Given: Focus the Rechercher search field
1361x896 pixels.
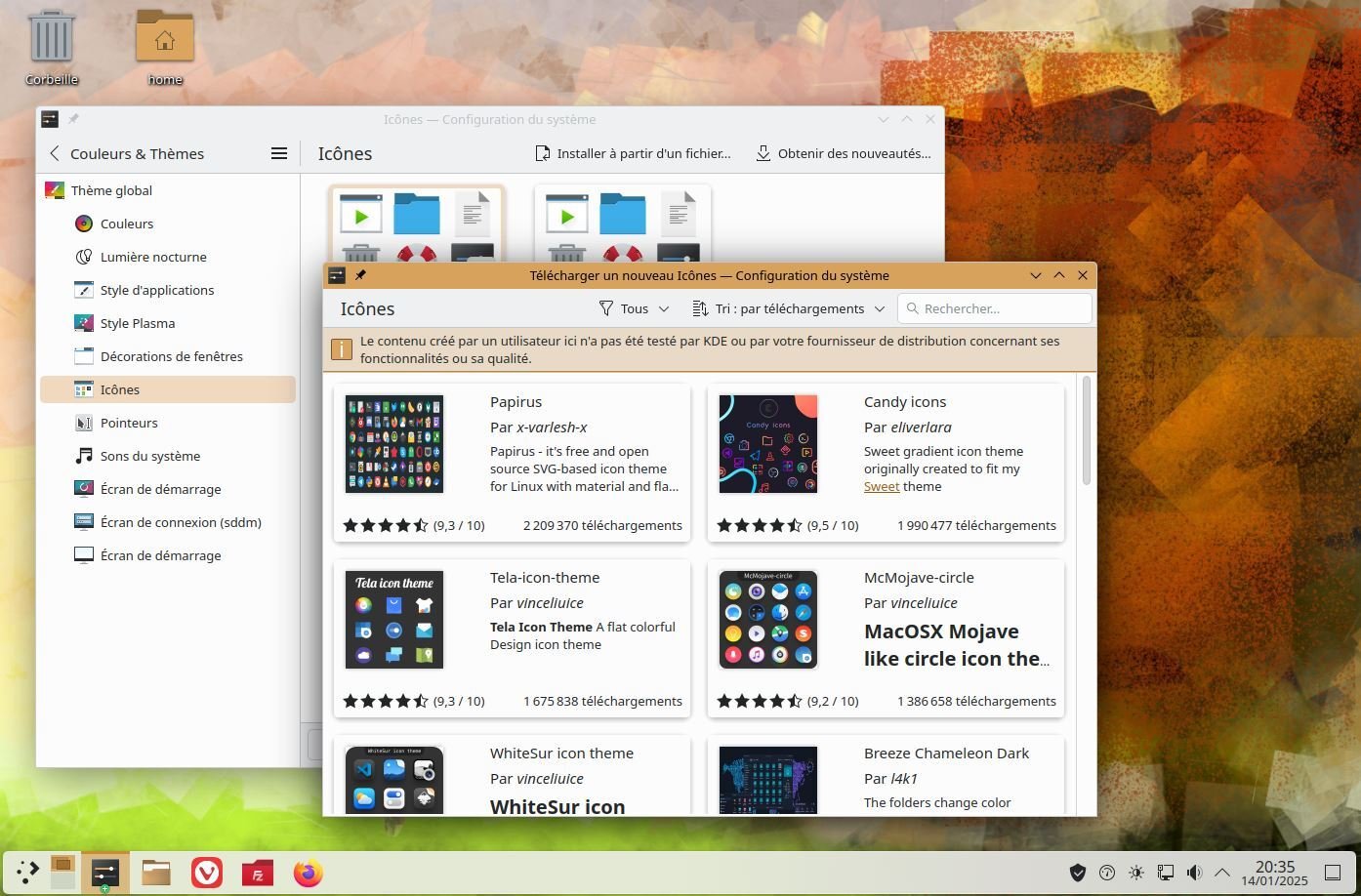Looking at the screenshot, I should pyautogui.click(x=994, y=308).
